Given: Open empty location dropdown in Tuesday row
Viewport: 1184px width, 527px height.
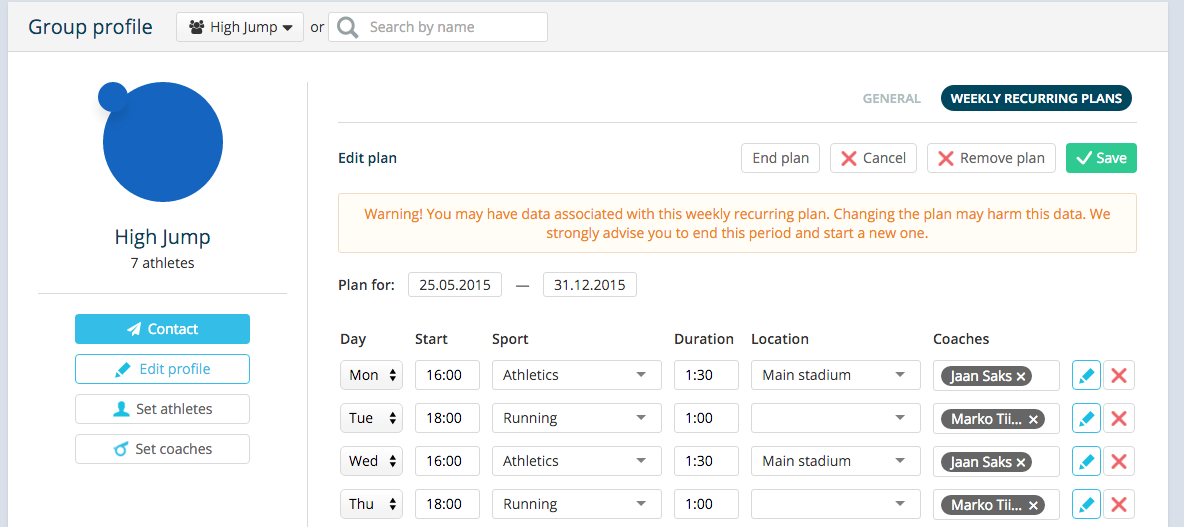Looking at the screenshot, I should click(x=836, y=418).
